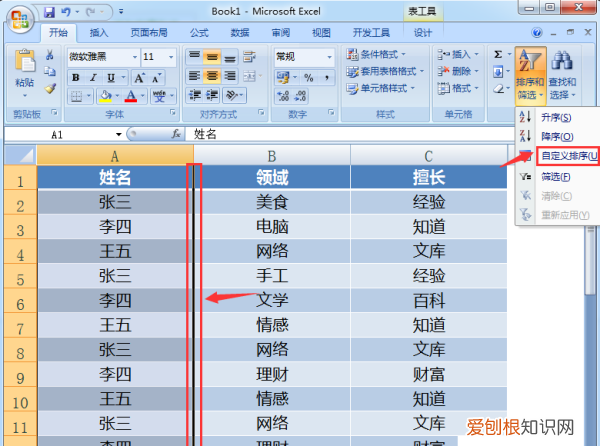
Task: Toggle Underline formatting
Action: (111, 78)
